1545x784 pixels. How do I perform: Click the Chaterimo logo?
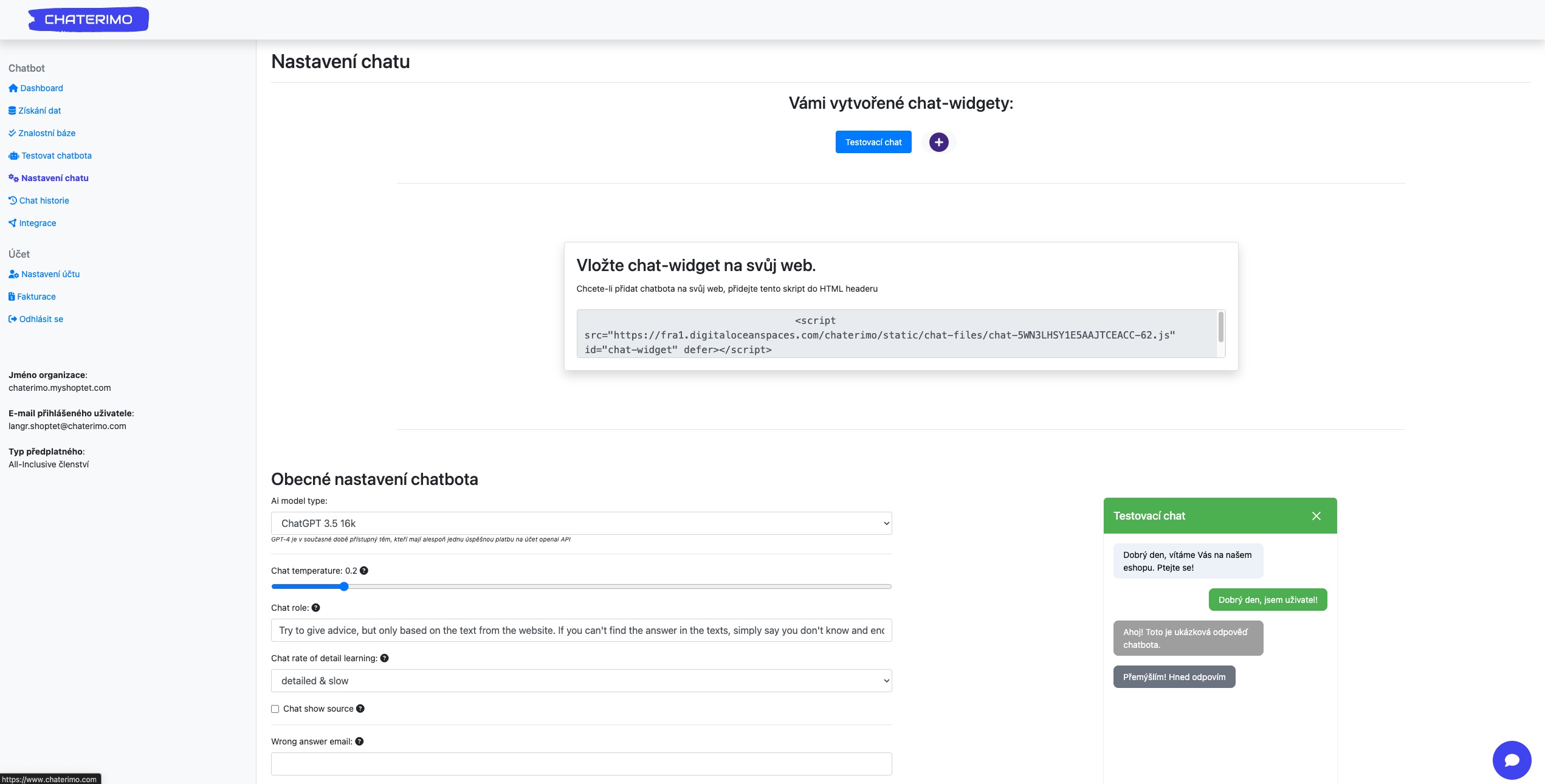coord(89,19)
